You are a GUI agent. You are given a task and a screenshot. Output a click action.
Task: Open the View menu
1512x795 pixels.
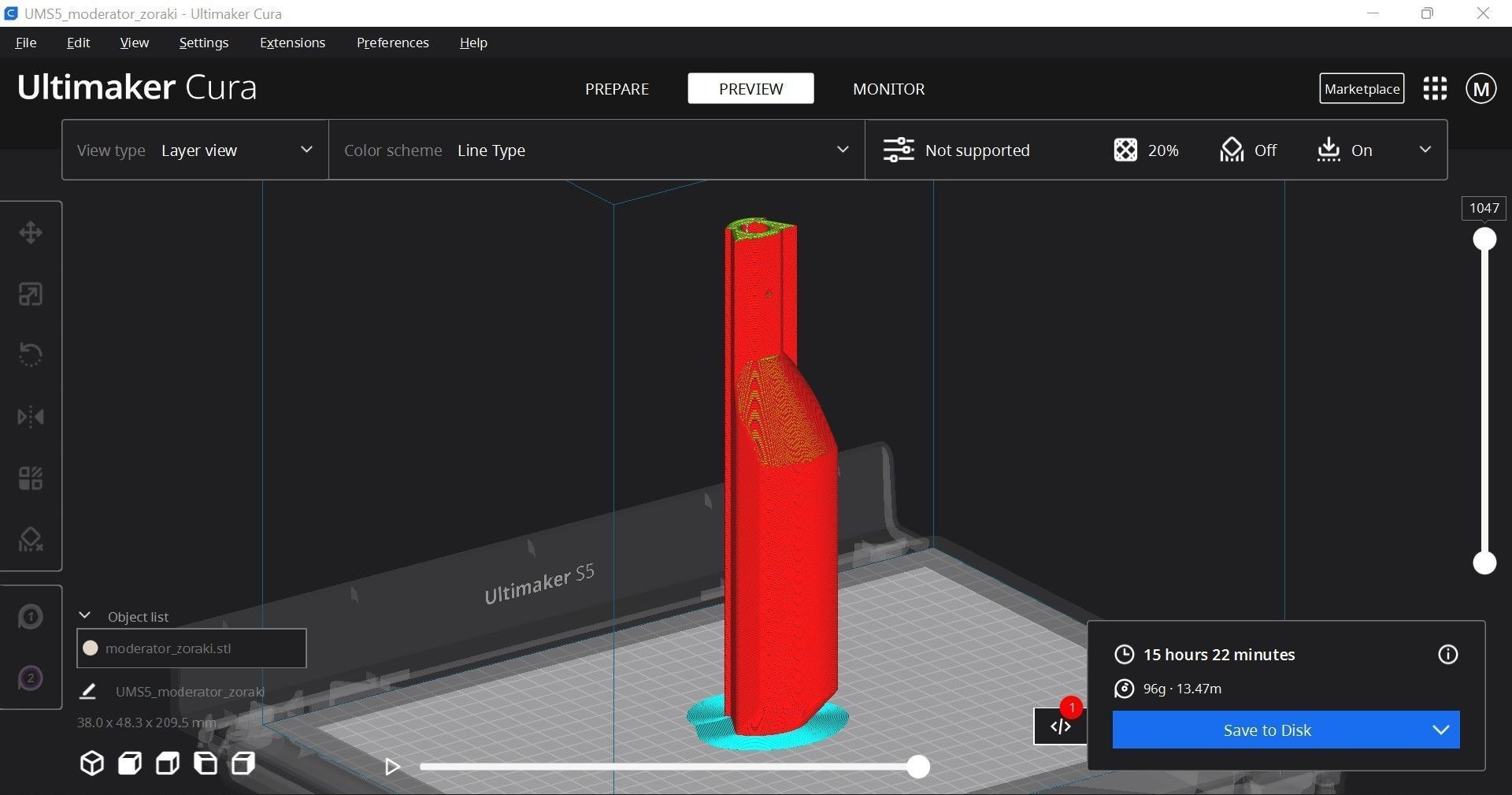point(134,43)
